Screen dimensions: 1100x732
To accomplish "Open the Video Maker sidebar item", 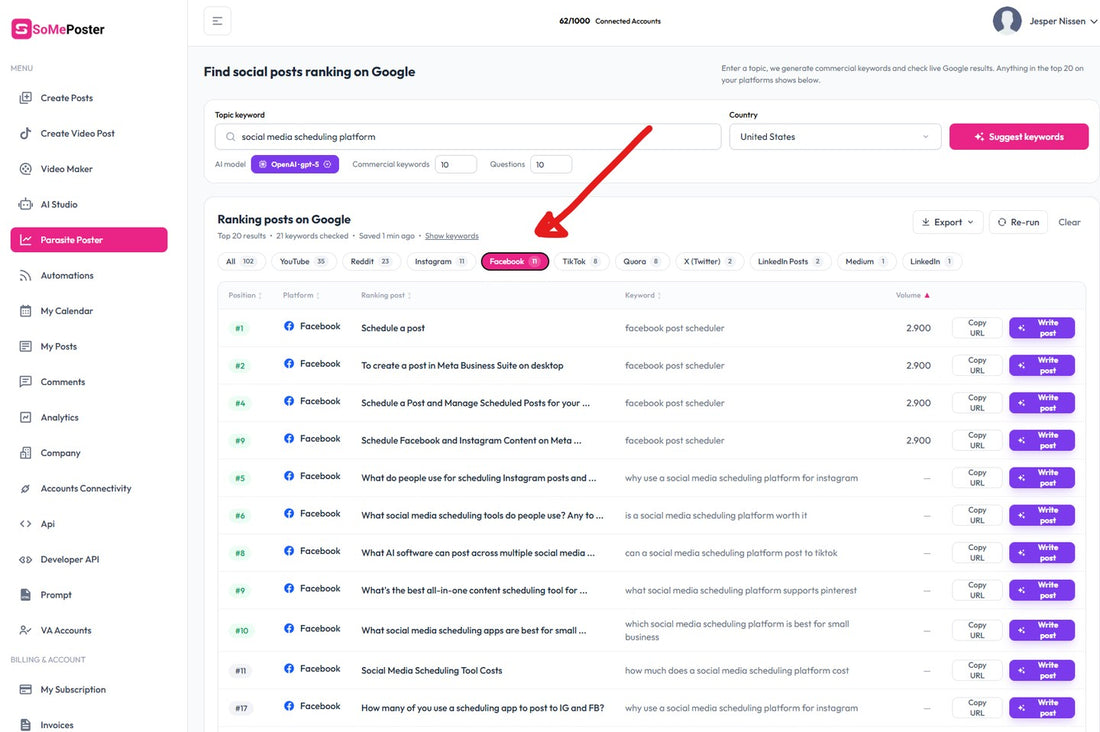I will tap(66, 169).
